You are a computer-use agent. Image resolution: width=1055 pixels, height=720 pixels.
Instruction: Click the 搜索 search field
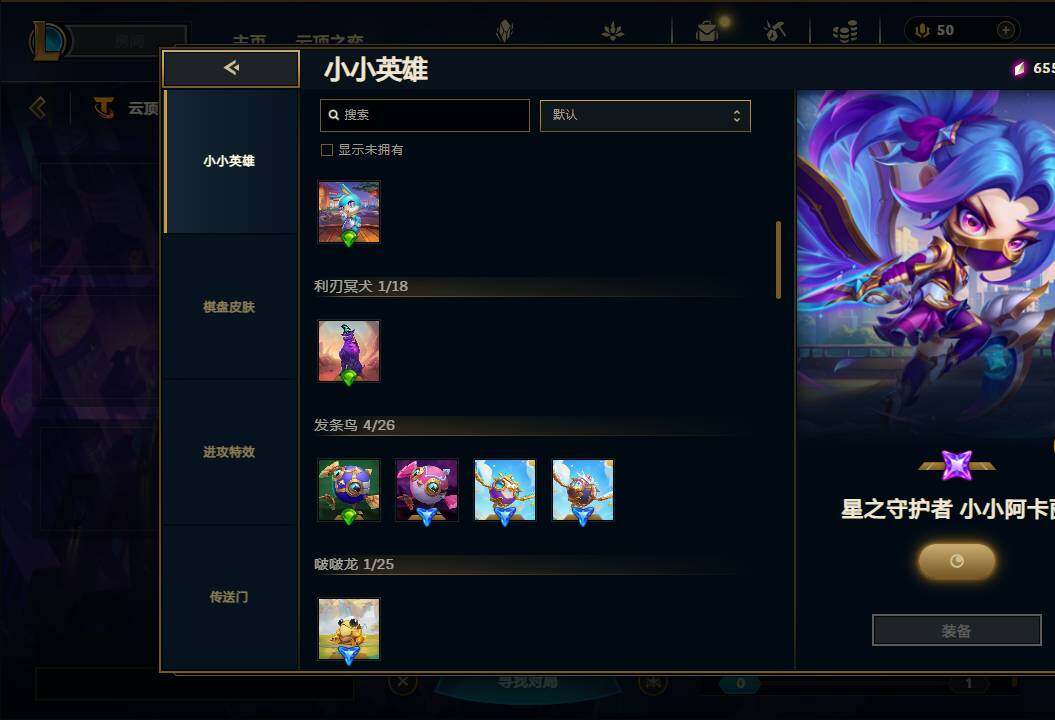point(425,116)
